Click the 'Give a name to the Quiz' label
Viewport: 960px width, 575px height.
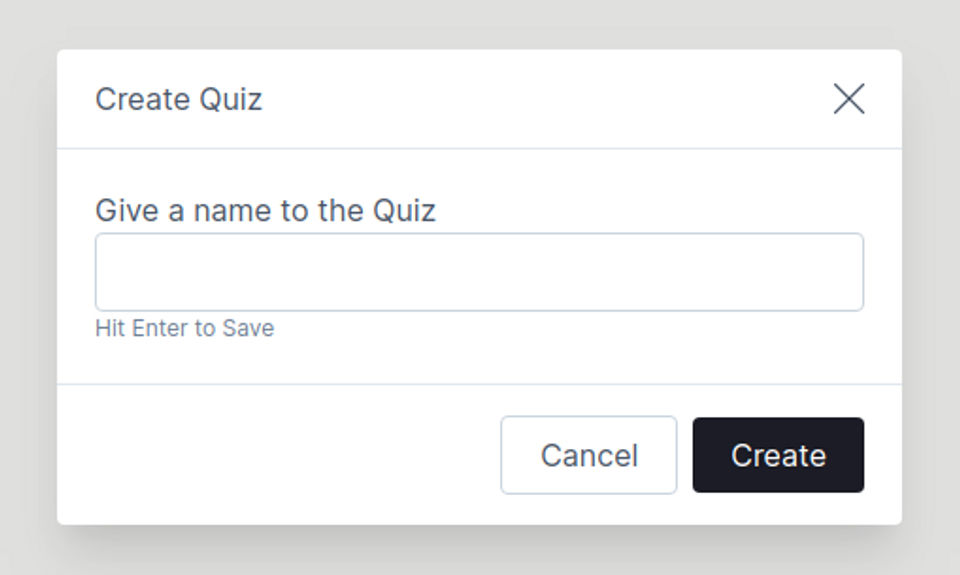click(265, 211)
